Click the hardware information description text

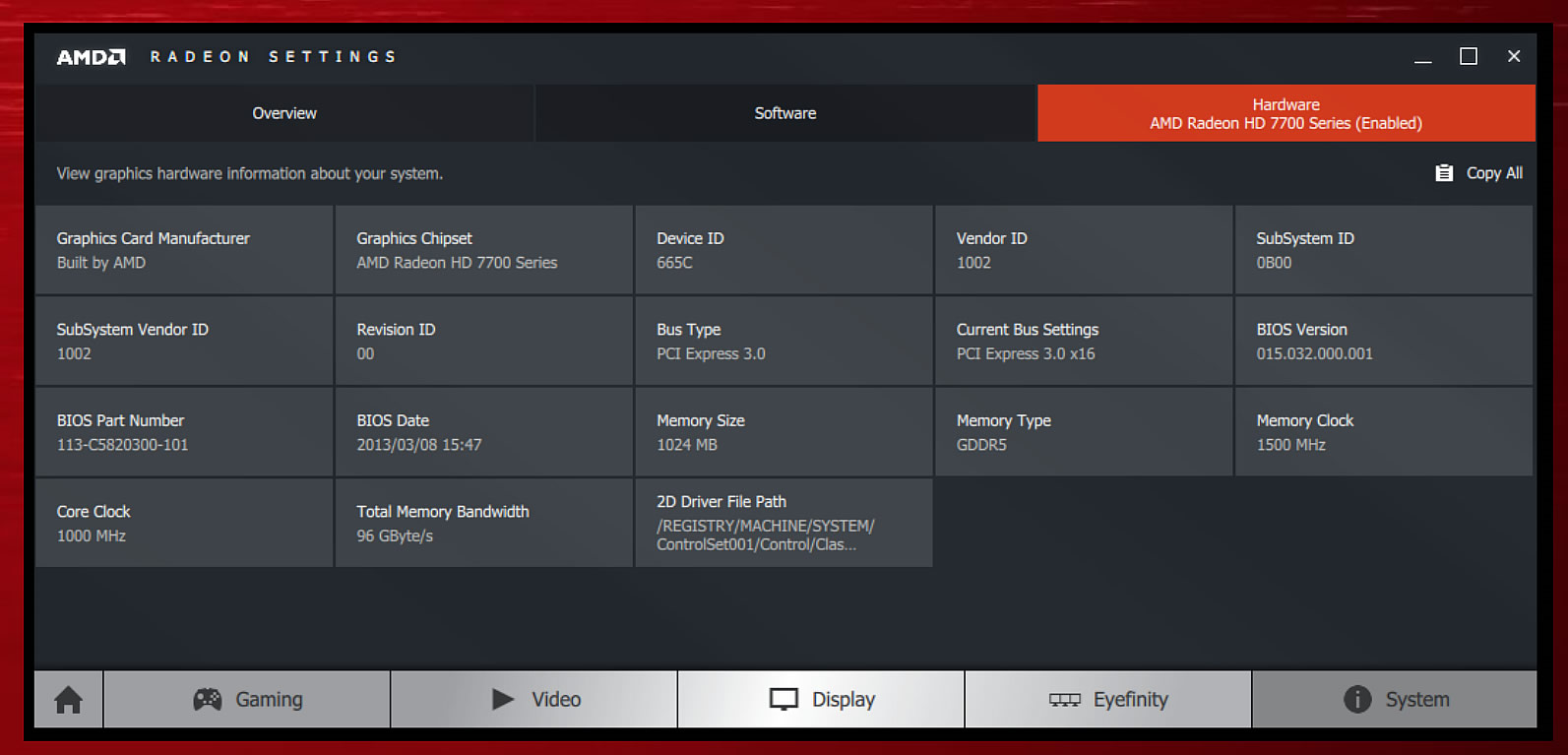[x=250, y=173]
